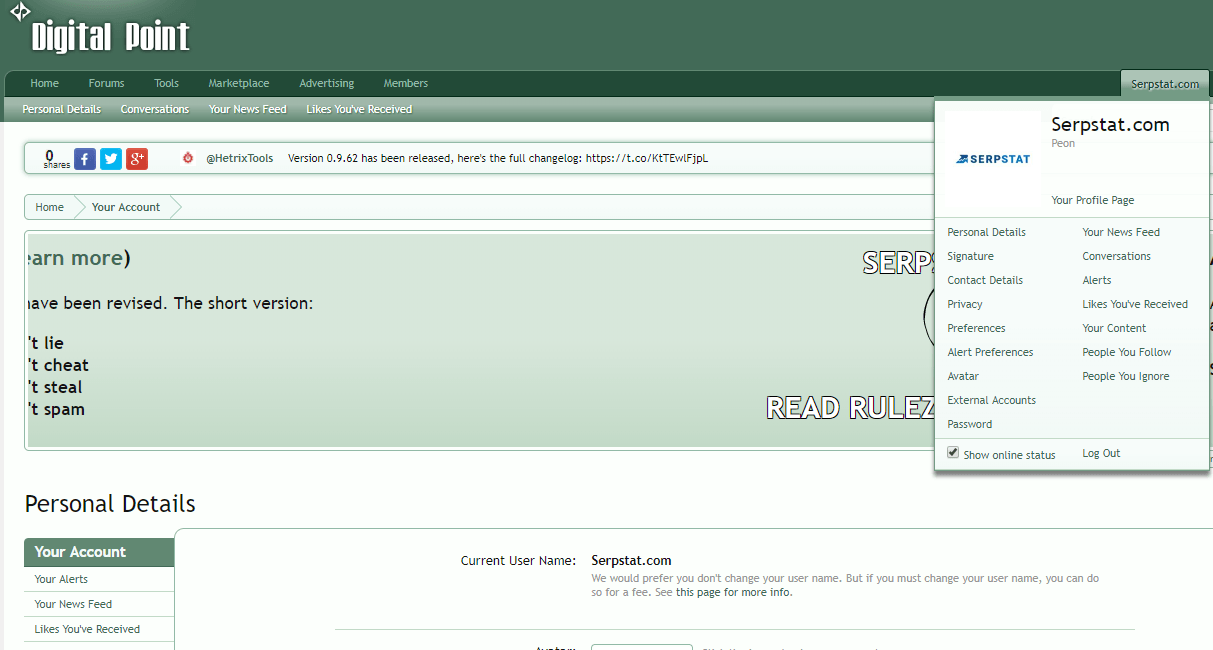Screen dimensions: 1213x650
Task: Toggle Show online status checkbox
Action: [x=953, y=453]
